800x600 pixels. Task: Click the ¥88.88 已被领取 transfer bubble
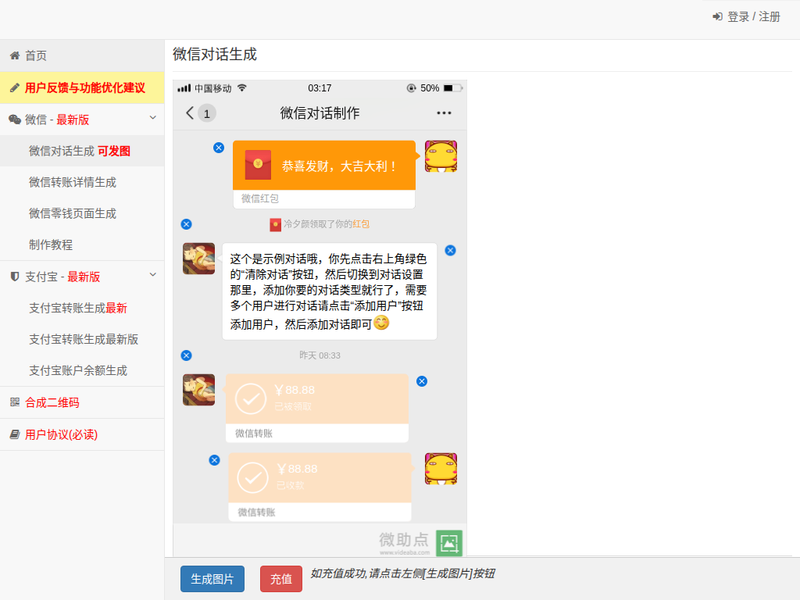point(317,408)
